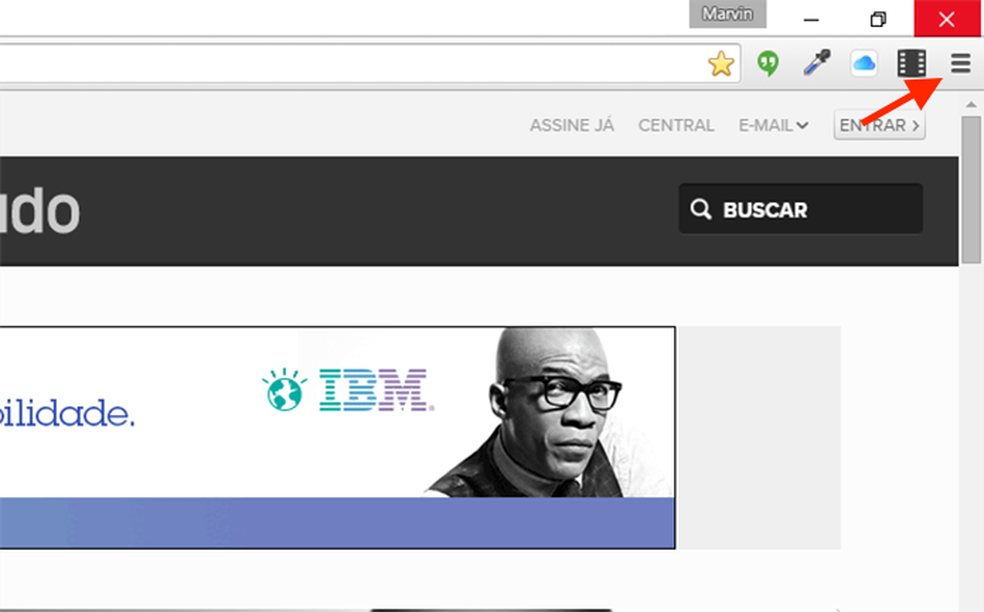
Task: Open the Chrome hamburger menu
Action: tap(959, 63)
